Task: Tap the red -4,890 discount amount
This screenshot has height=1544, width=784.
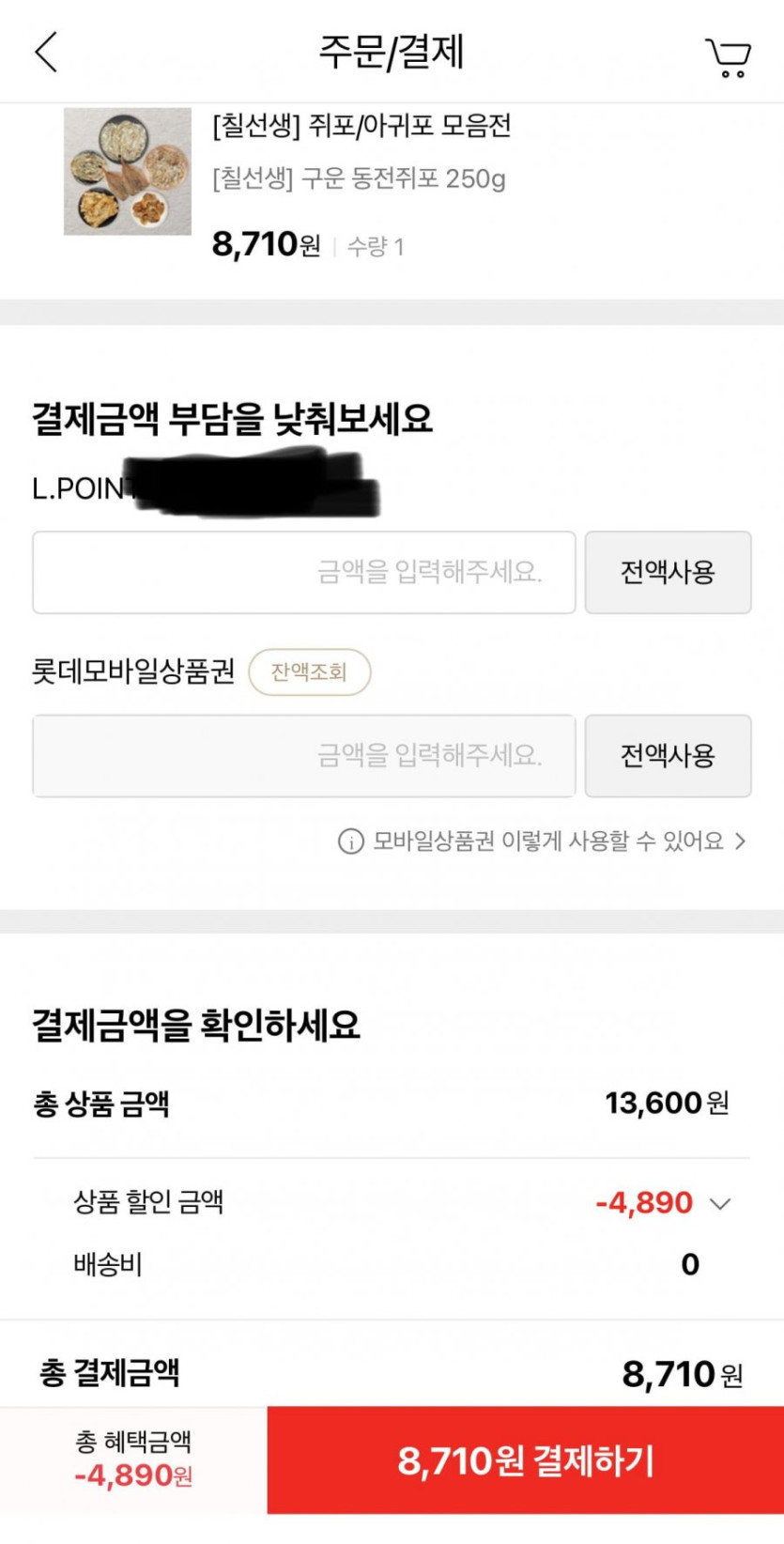Action: coord(644,1203)
